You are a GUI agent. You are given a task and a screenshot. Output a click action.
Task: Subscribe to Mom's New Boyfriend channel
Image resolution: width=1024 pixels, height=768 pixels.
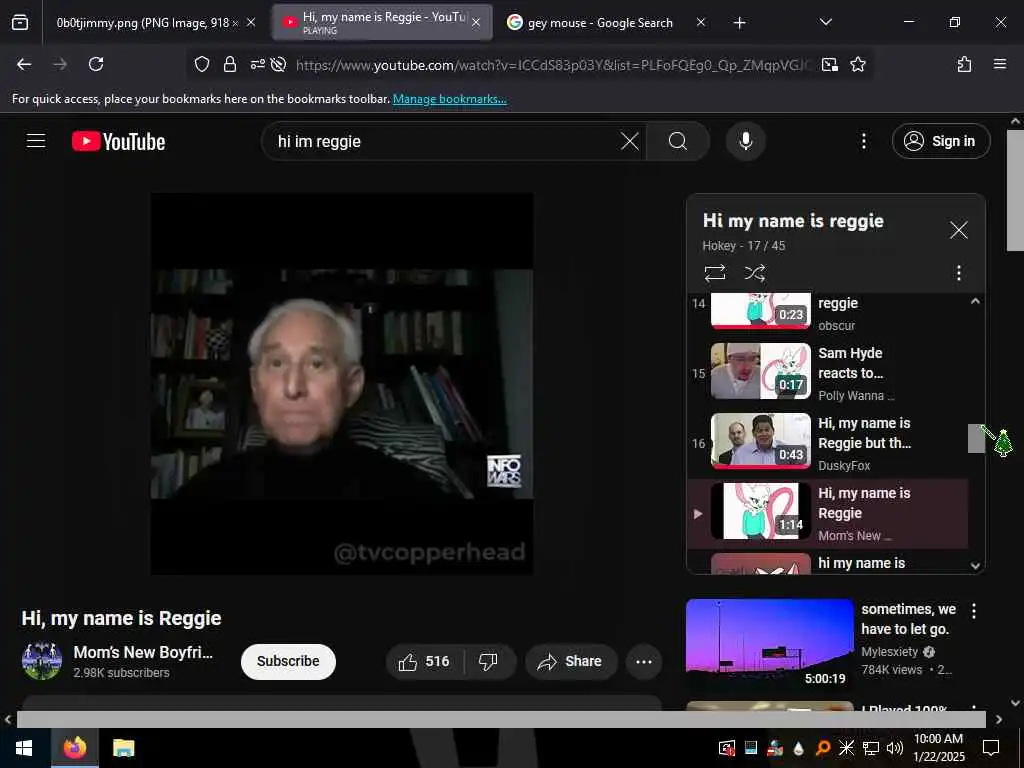coord(288,662)
